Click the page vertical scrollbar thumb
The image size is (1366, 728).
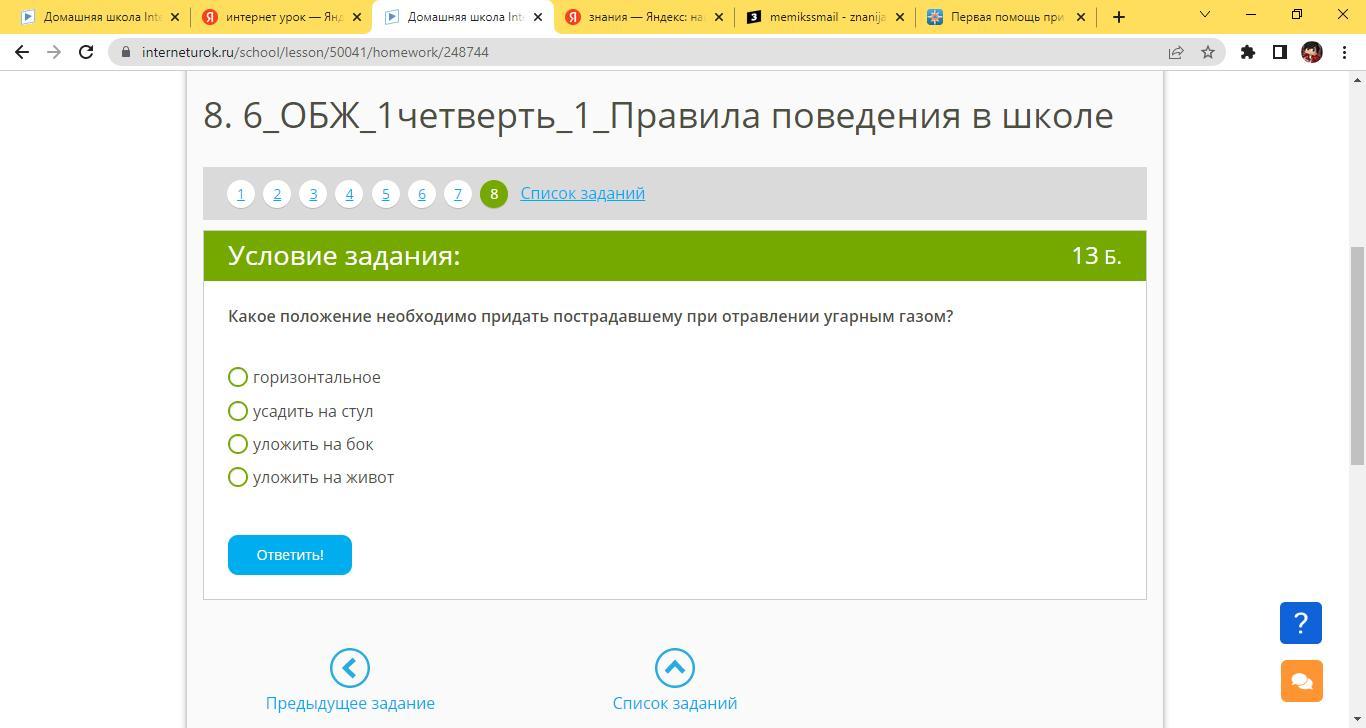[x=1357, y=355]
